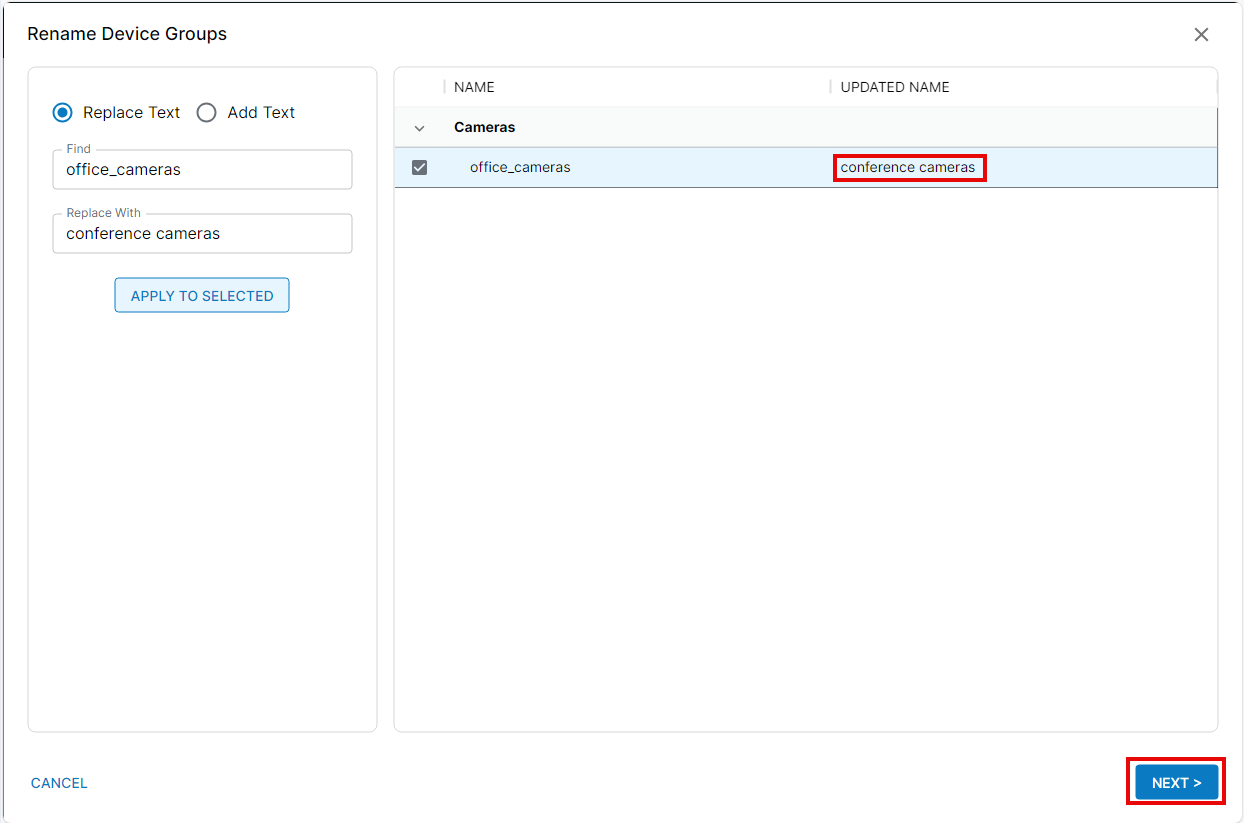Click the NAME column header
Screen dimensions: 1244x823
click(x=474, y=87)
